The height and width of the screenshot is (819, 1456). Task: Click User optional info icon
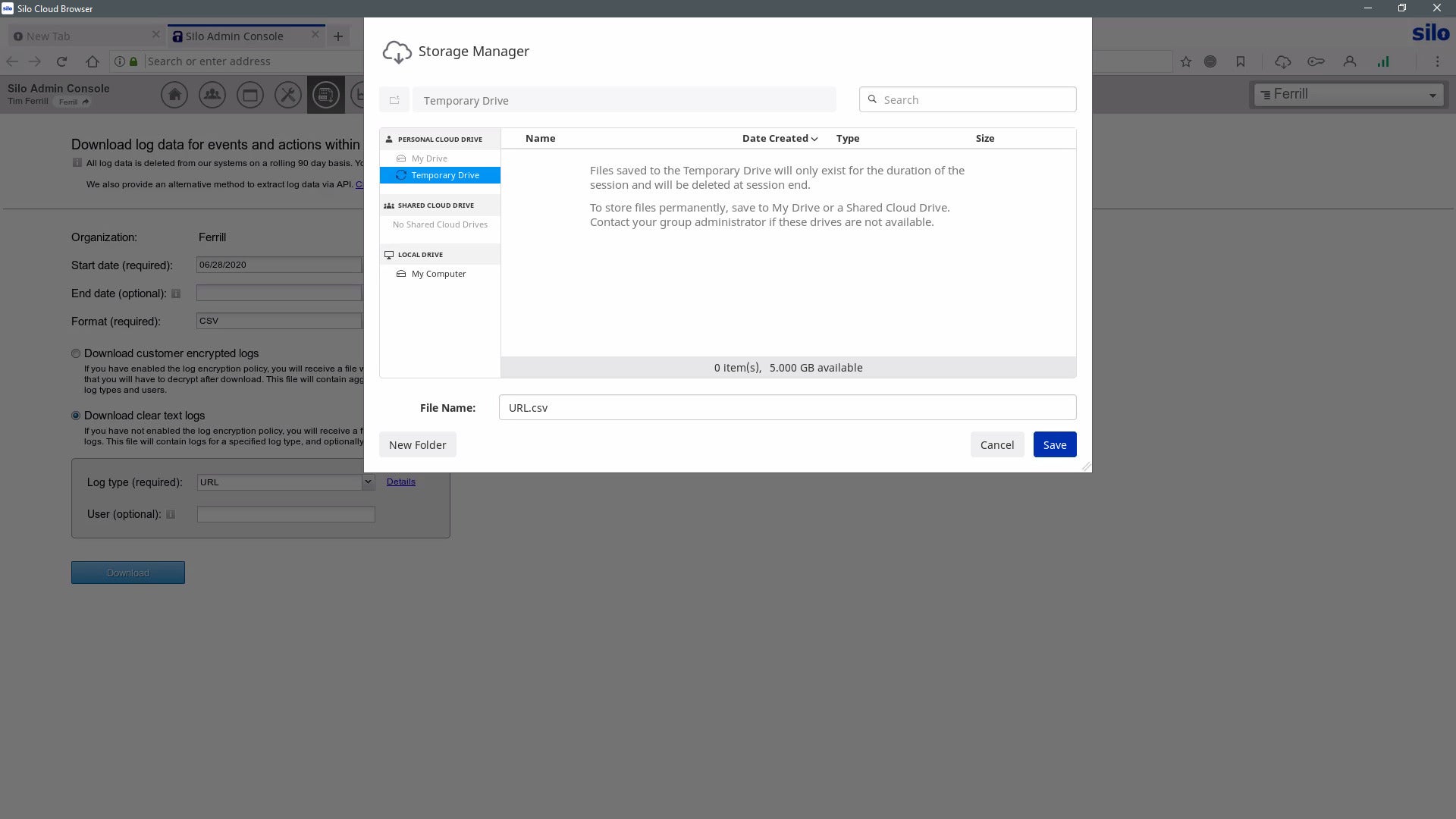tap(171, 514)
